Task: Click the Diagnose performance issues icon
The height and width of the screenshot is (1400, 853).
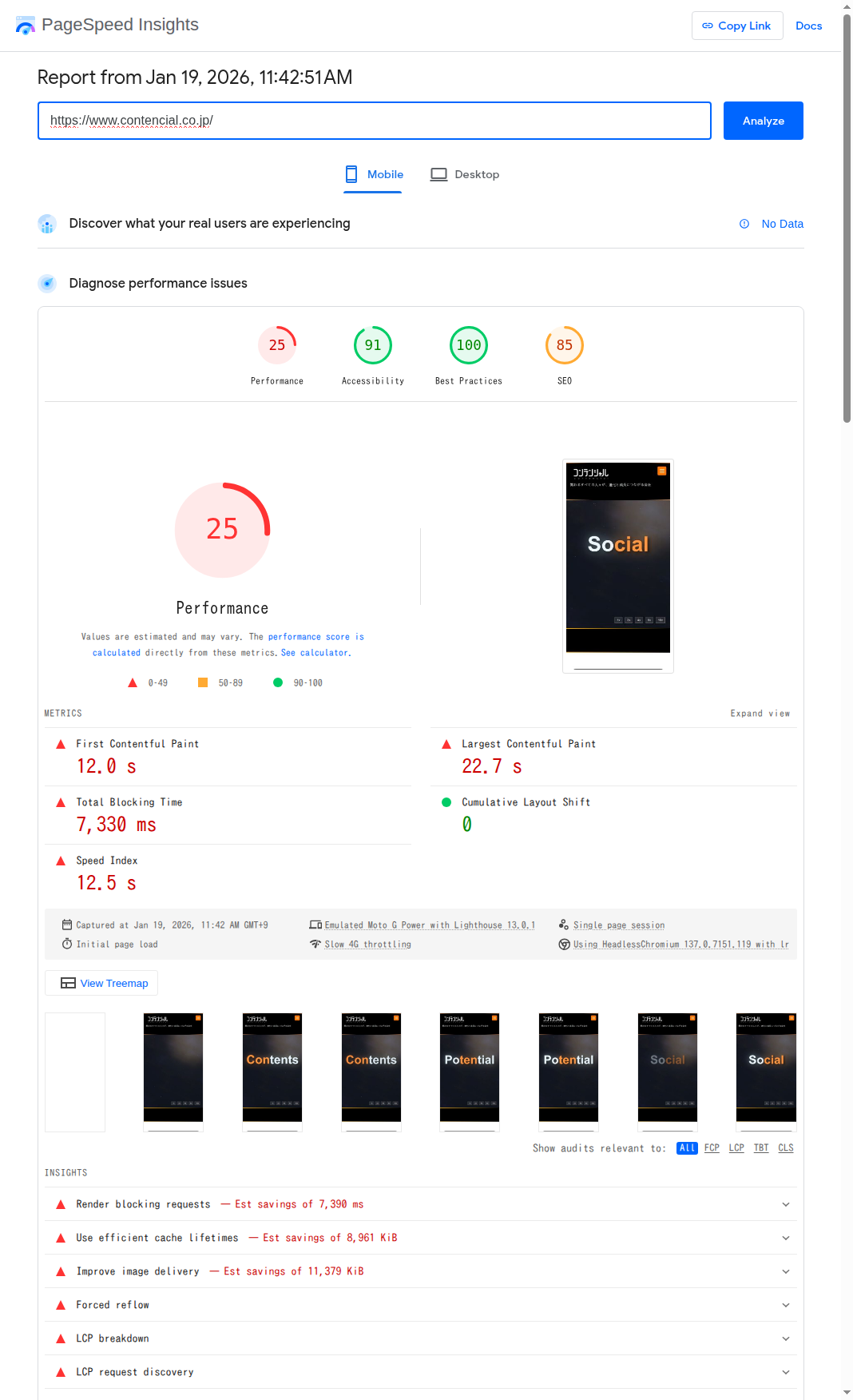Action: (x=47, y=284)
